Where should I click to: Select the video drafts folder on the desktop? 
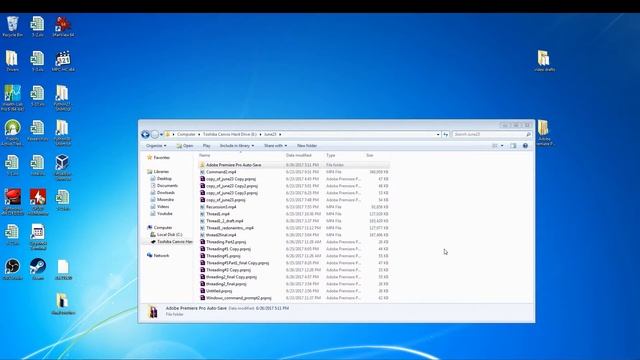click(544, 61)
